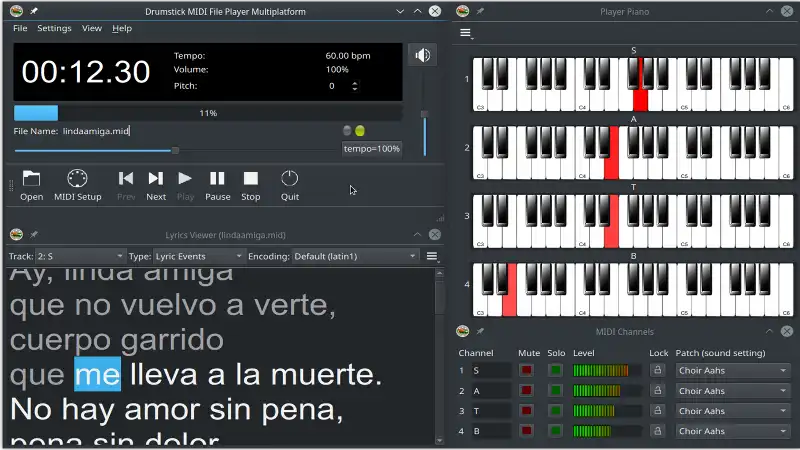Mute channel 3 T
The width and height of the screenshot is (800, 450).
[526, 410]
